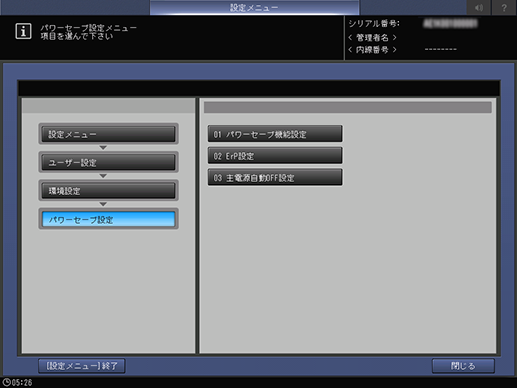Click the シリアル番号 label

tap(374, 23)
